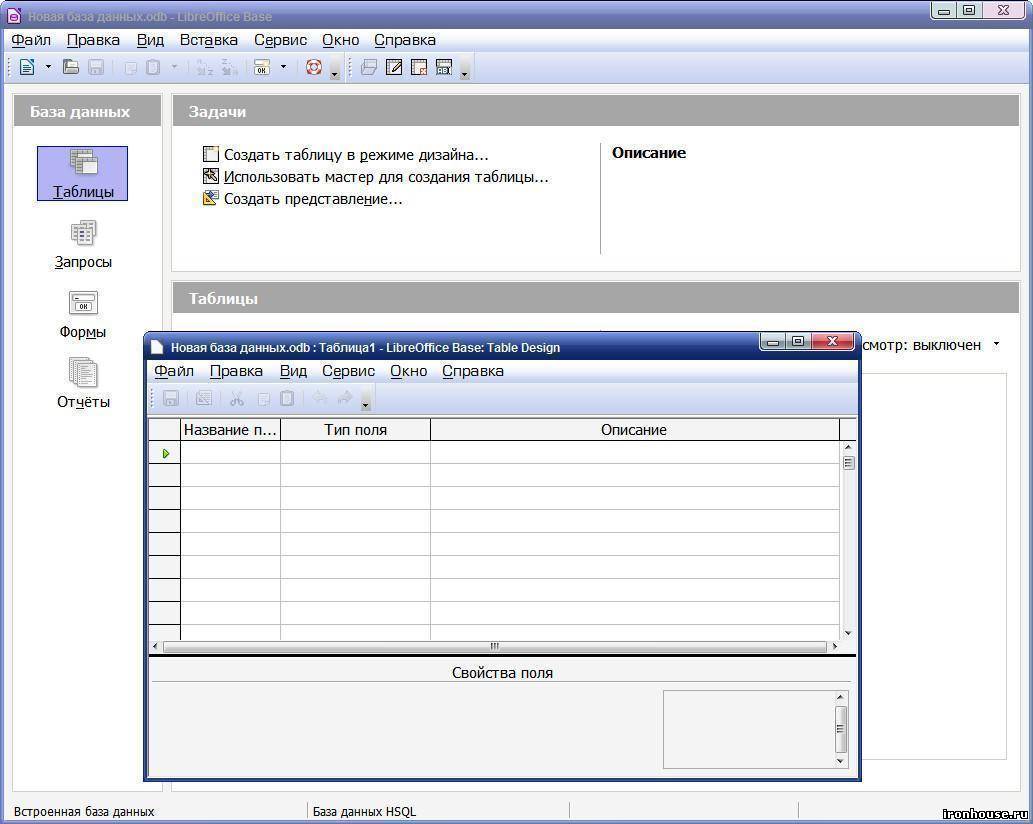This screenshot has height=824, width=1033.
Task: Click the Edit table pencil icon
Action: pyautogui.click(x=394, y=67)
